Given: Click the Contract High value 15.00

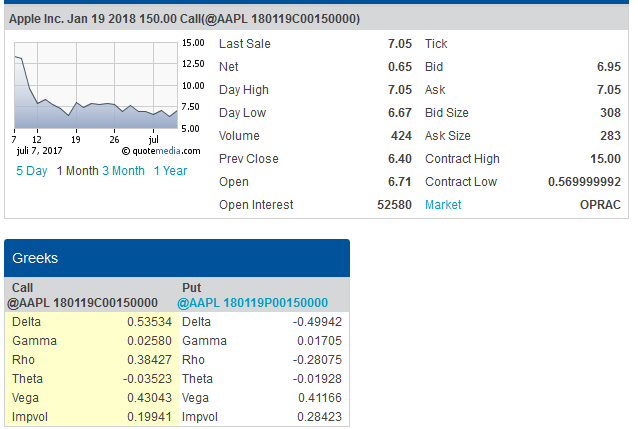Looking at the screenshot, I should pos(605,159).
